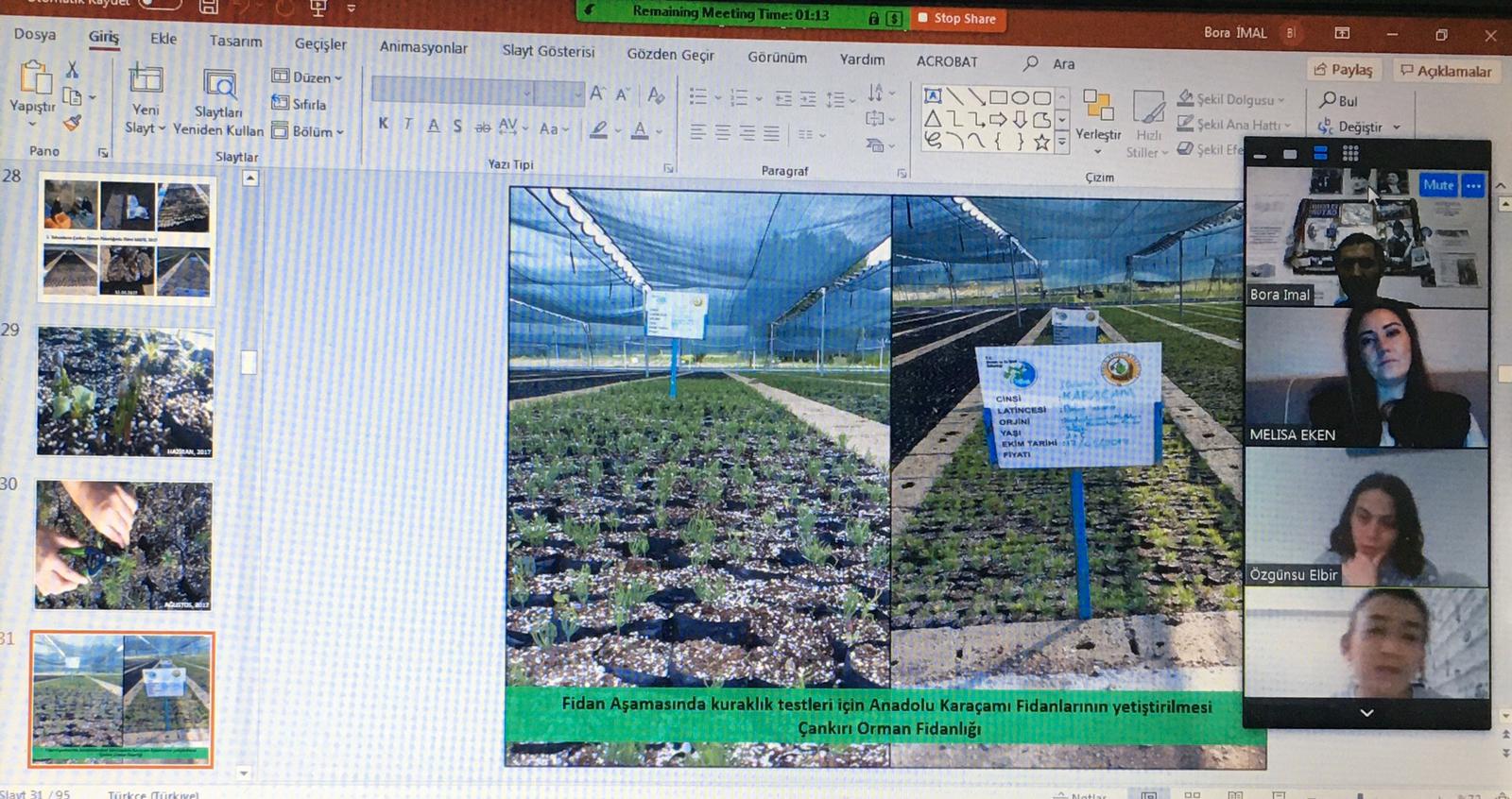
Task: Open the font size combo box
Action: click(x=559, y=93)
